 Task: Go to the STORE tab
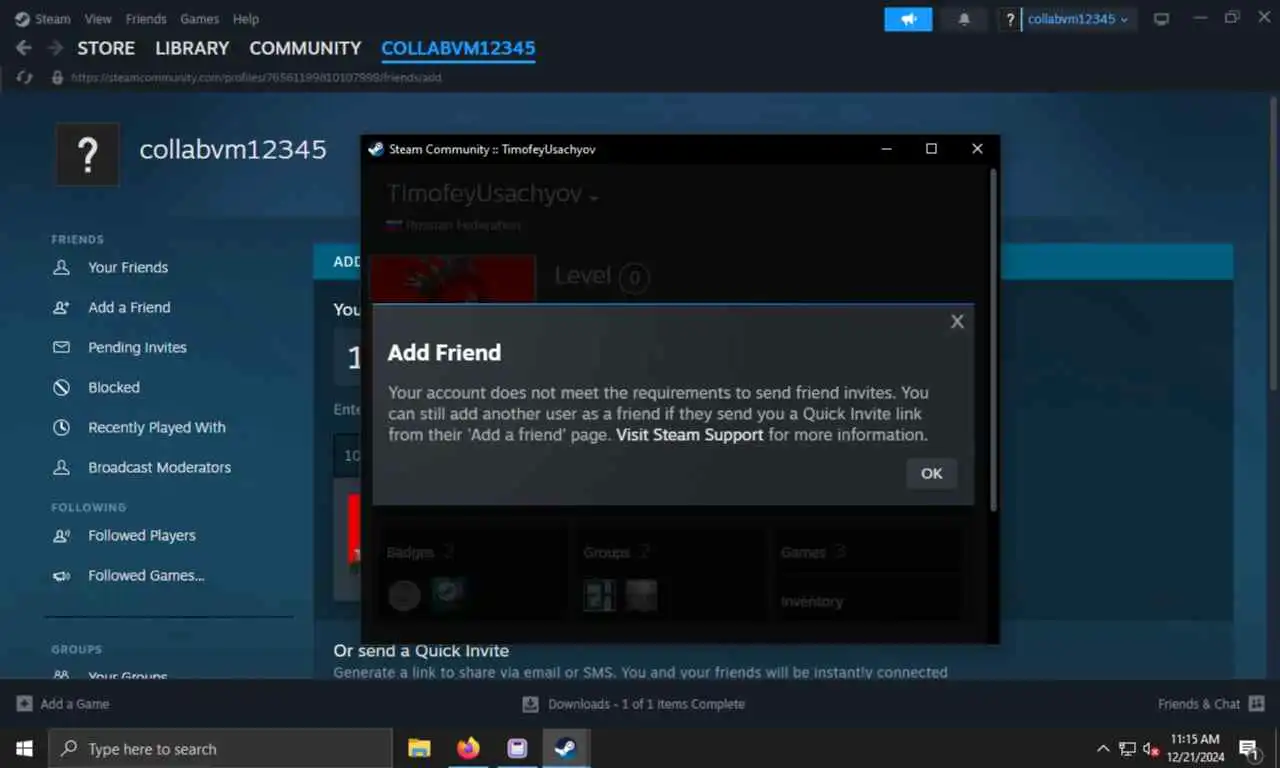pyautogui.click(x=106, y=48)
